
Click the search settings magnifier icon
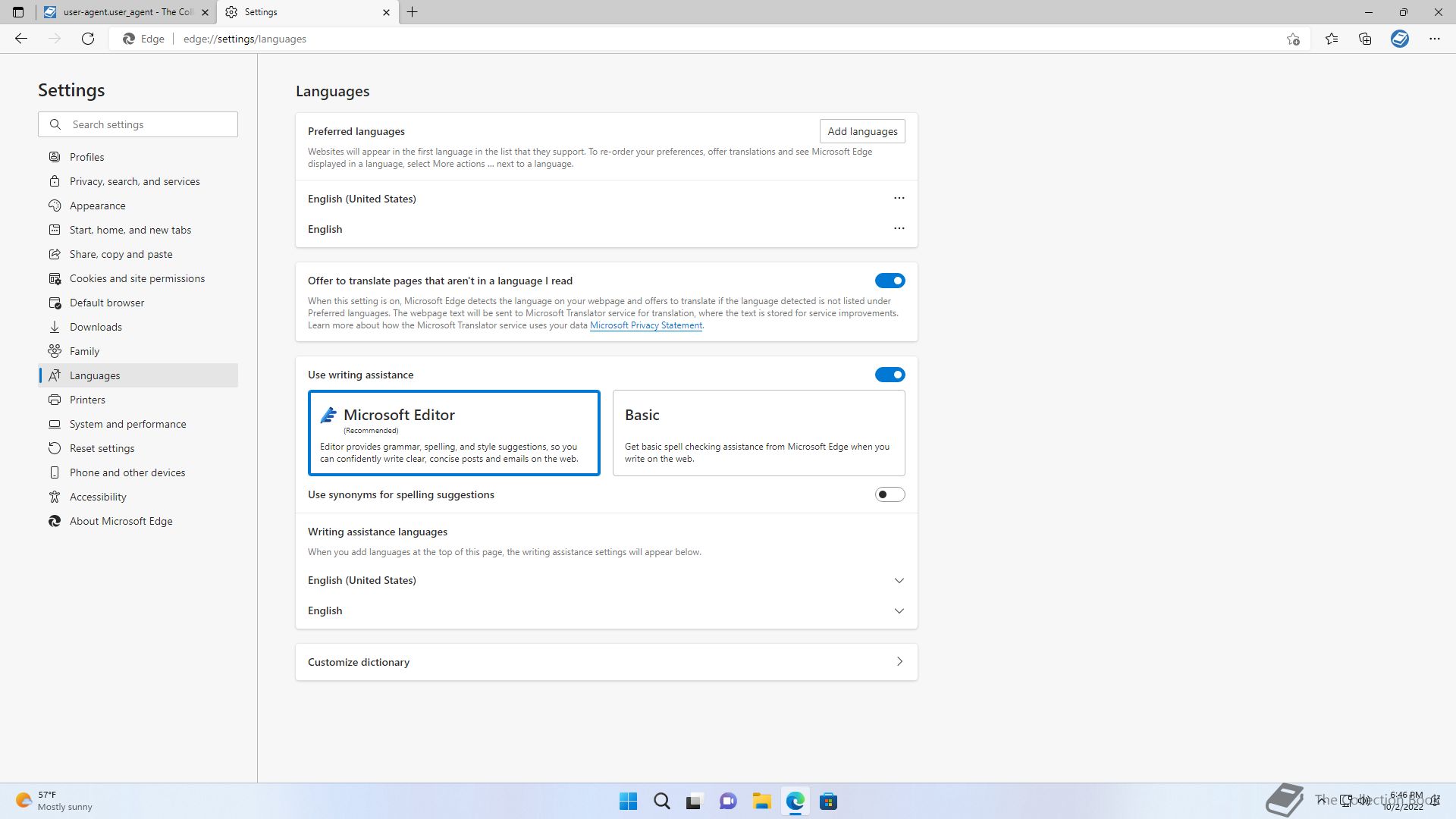coord(55,124)
